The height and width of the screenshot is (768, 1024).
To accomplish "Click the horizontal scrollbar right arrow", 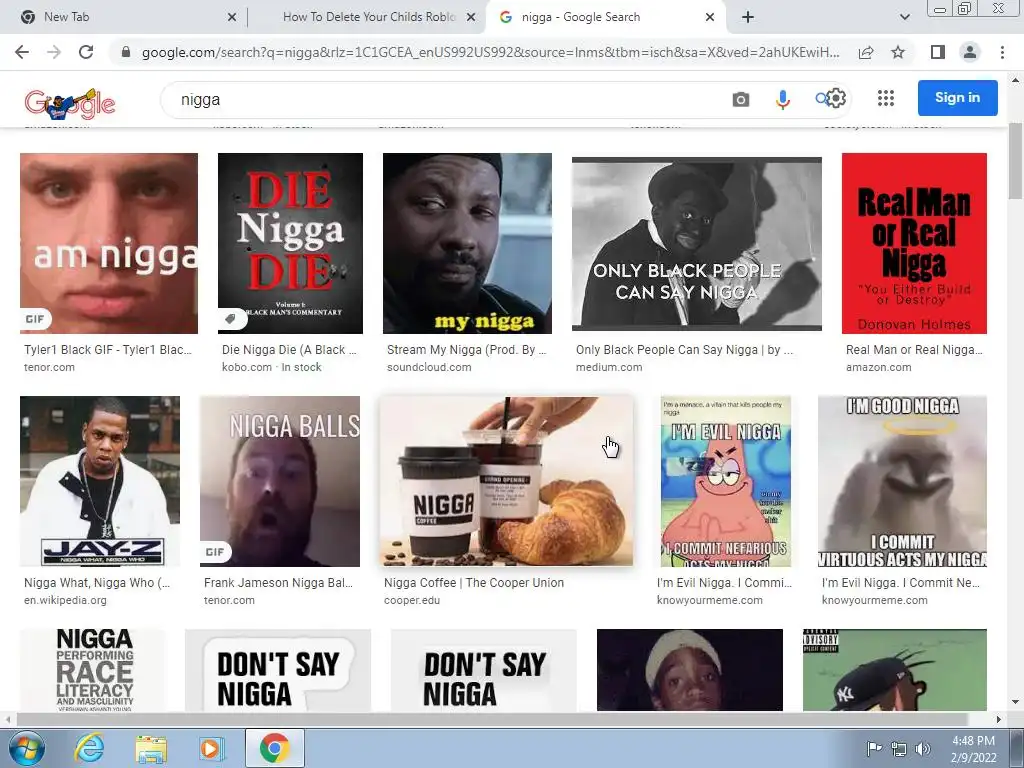I will tap(999, 719).
